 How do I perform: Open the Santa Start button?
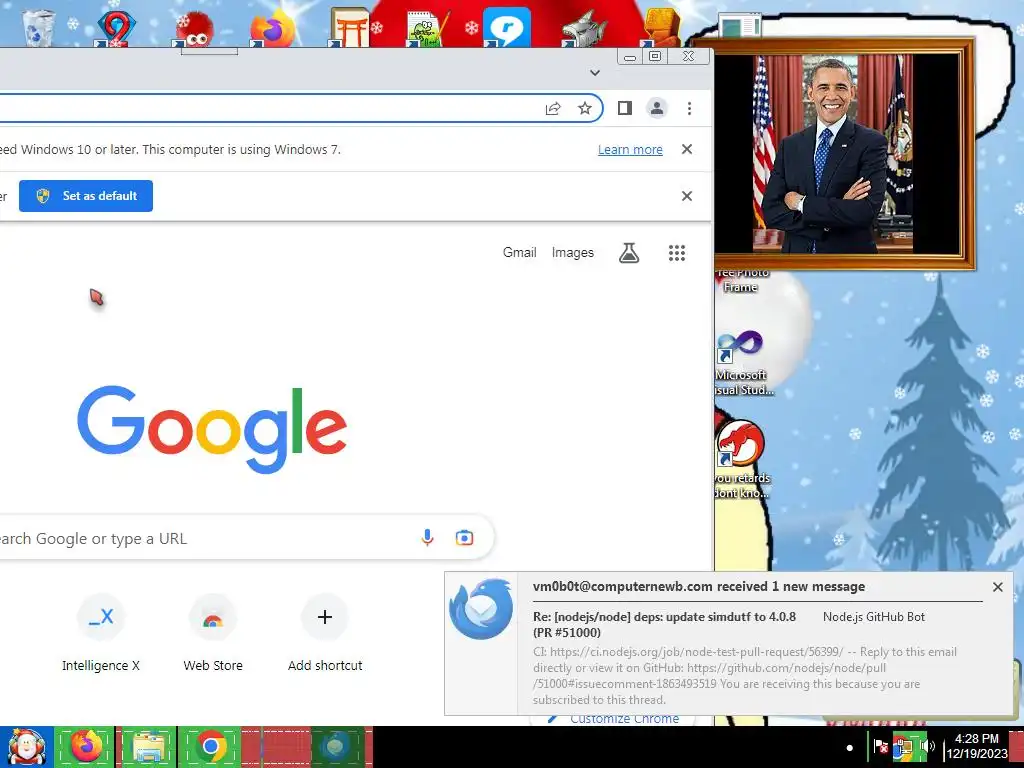click(27, 747)
